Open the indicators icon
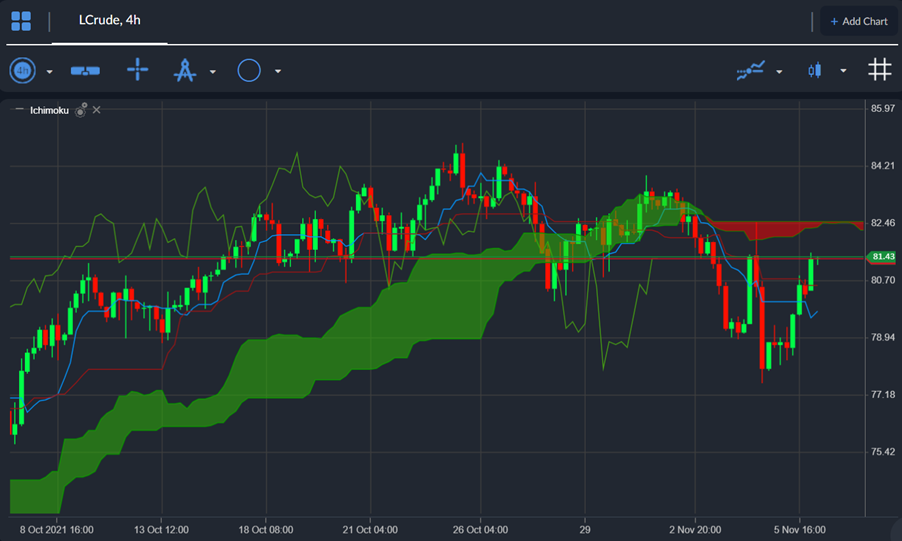 pos(751,70)
